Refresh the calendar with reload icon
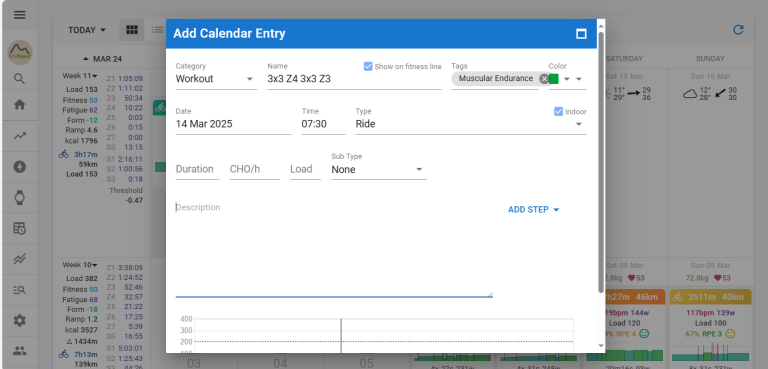The image size is (768, 369). pyautogui.click(x=738, y=30)
